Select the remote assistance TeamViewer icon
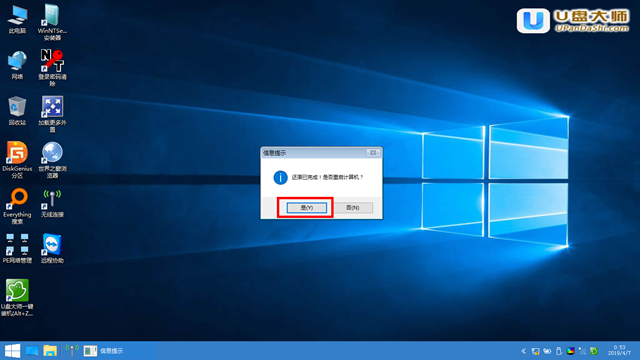The width and height of the screenshot is (640, 360). coord(52,248)
